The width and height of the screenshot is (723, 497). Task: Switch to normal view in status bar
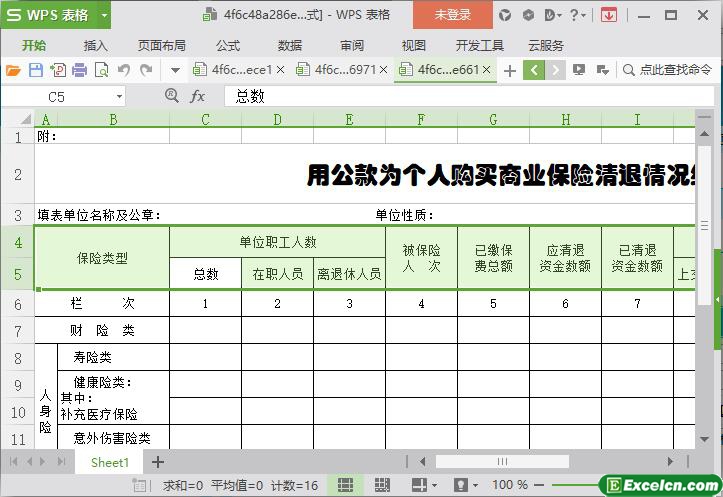point(344,485)
